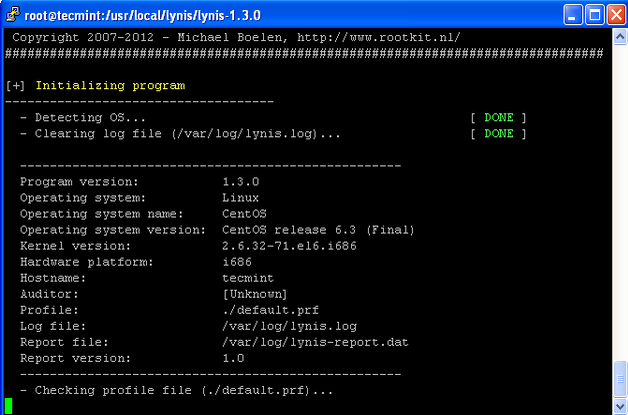Click the operating system value Linux

pyautogui.click(x=241, y=198)
